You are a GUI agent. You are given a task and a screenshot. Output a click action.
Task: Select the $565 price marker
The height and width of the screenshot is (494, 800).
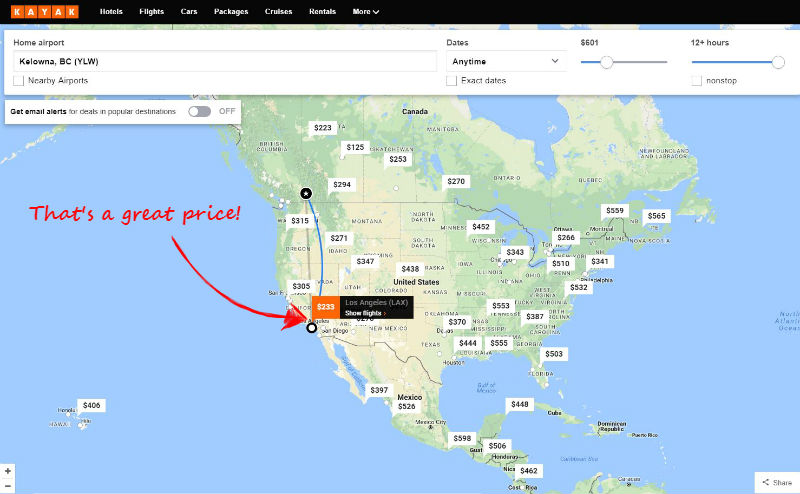657,216
